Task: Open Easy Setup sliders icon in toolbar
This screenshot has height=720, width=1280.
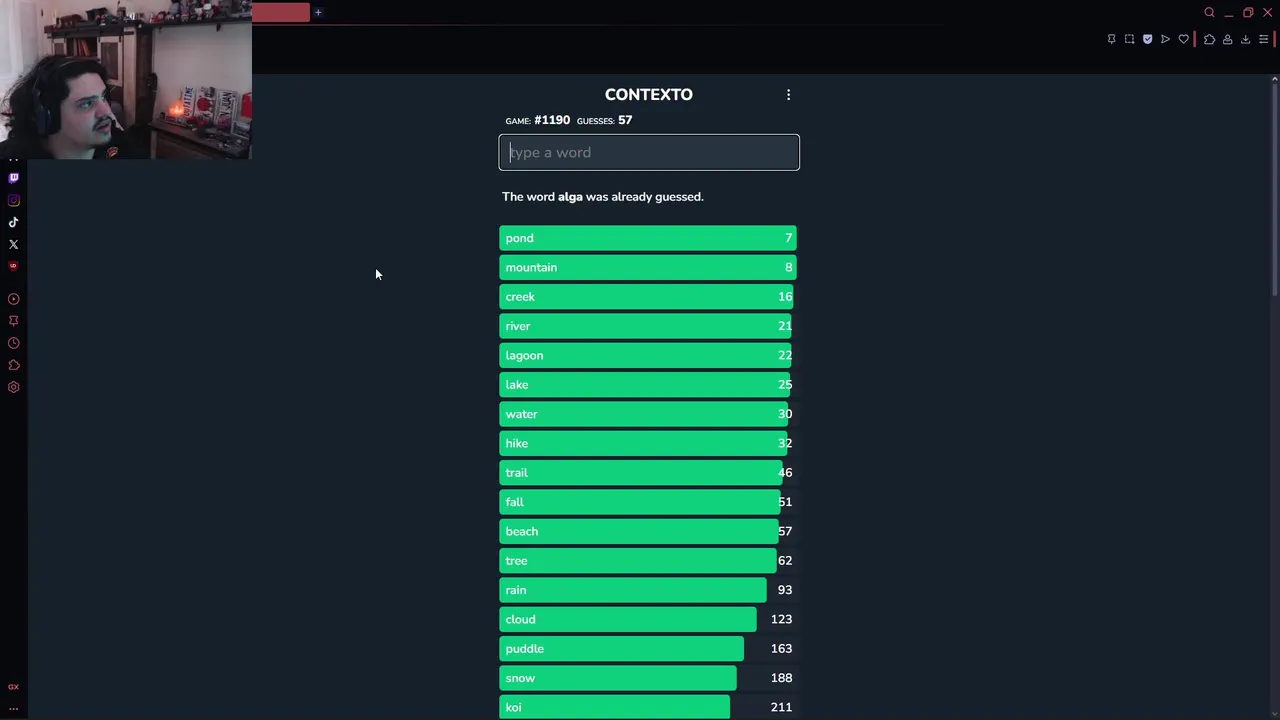Action: tap(1263, 39)
